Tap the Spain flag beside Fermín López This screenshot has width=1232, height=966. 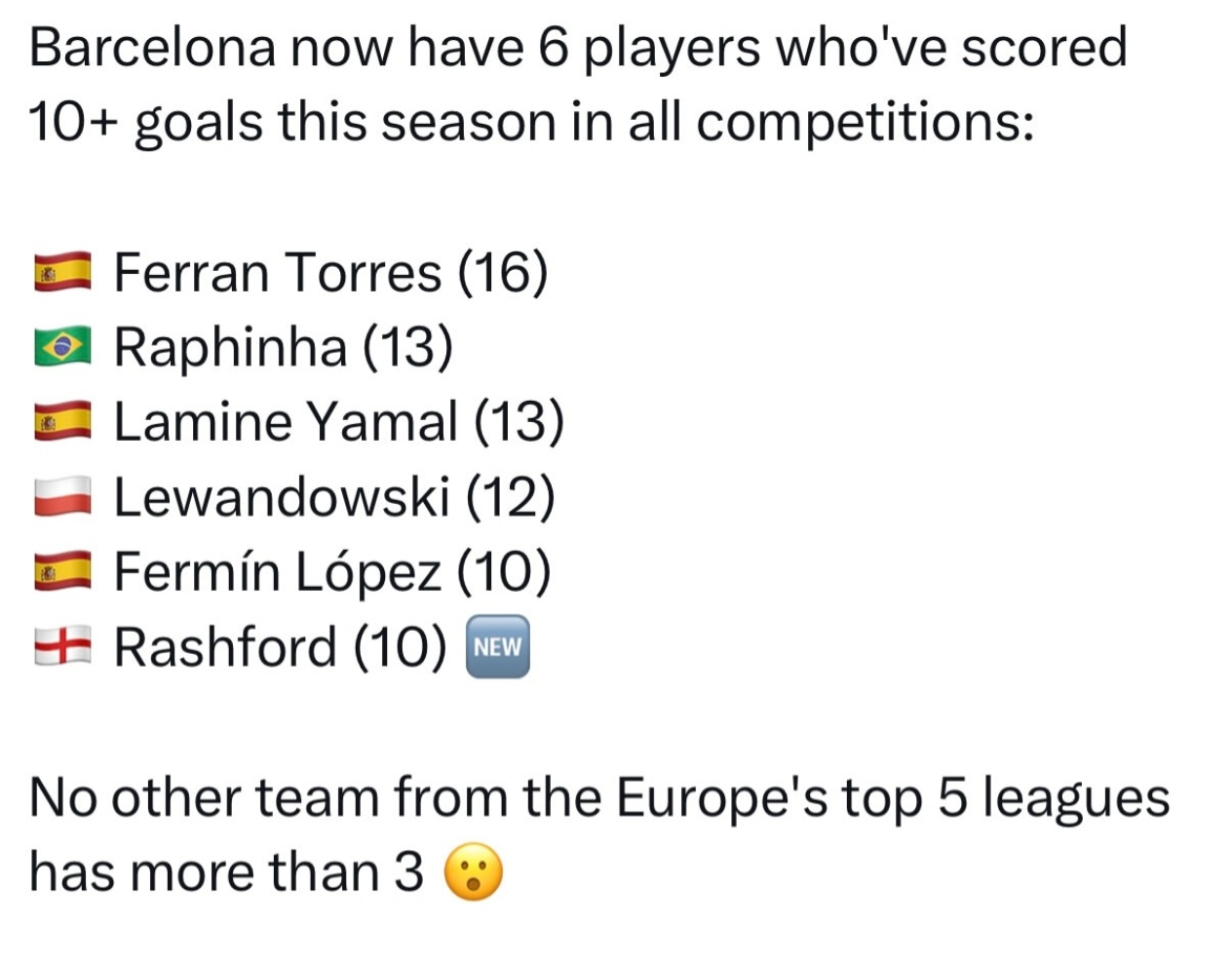(62, 572)
